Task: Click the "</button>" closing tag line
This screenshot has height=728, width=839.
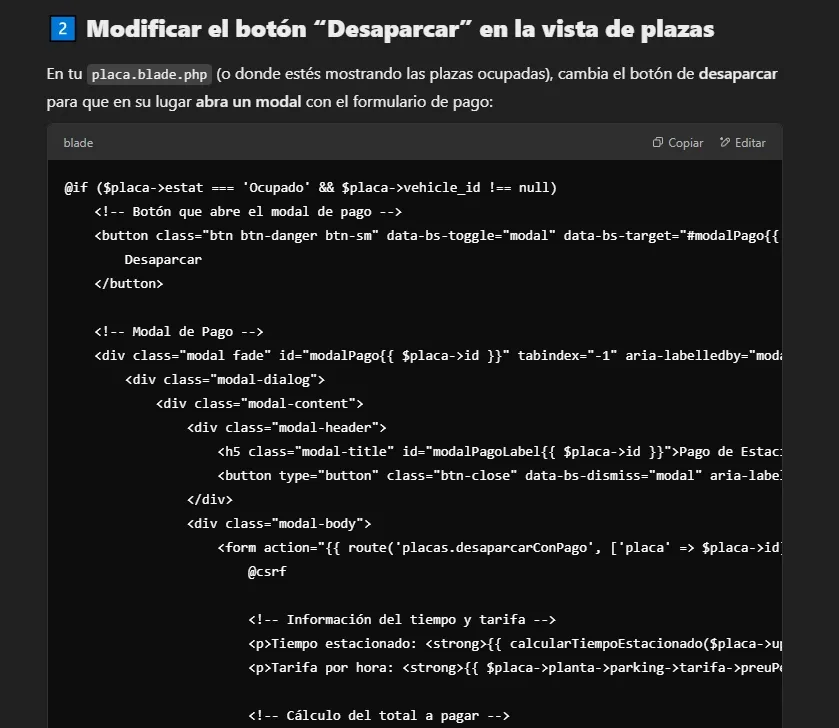Action: click(128, 283)
